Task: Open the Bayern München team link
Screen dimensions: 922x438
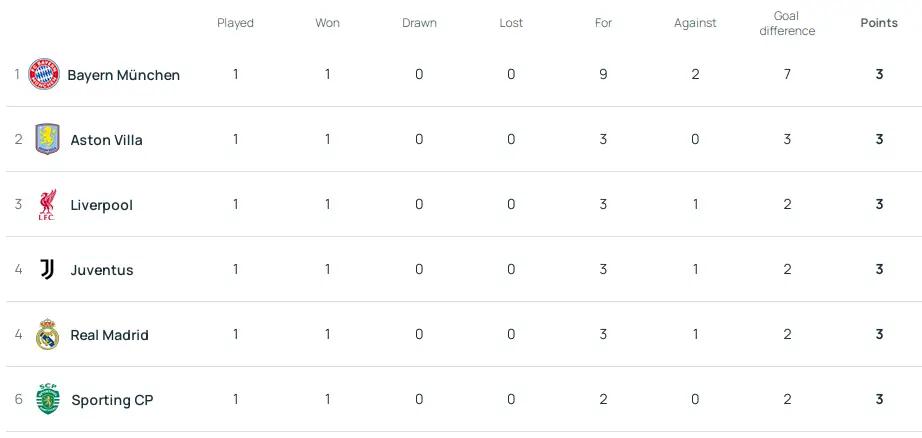Action: click(123, 75)
